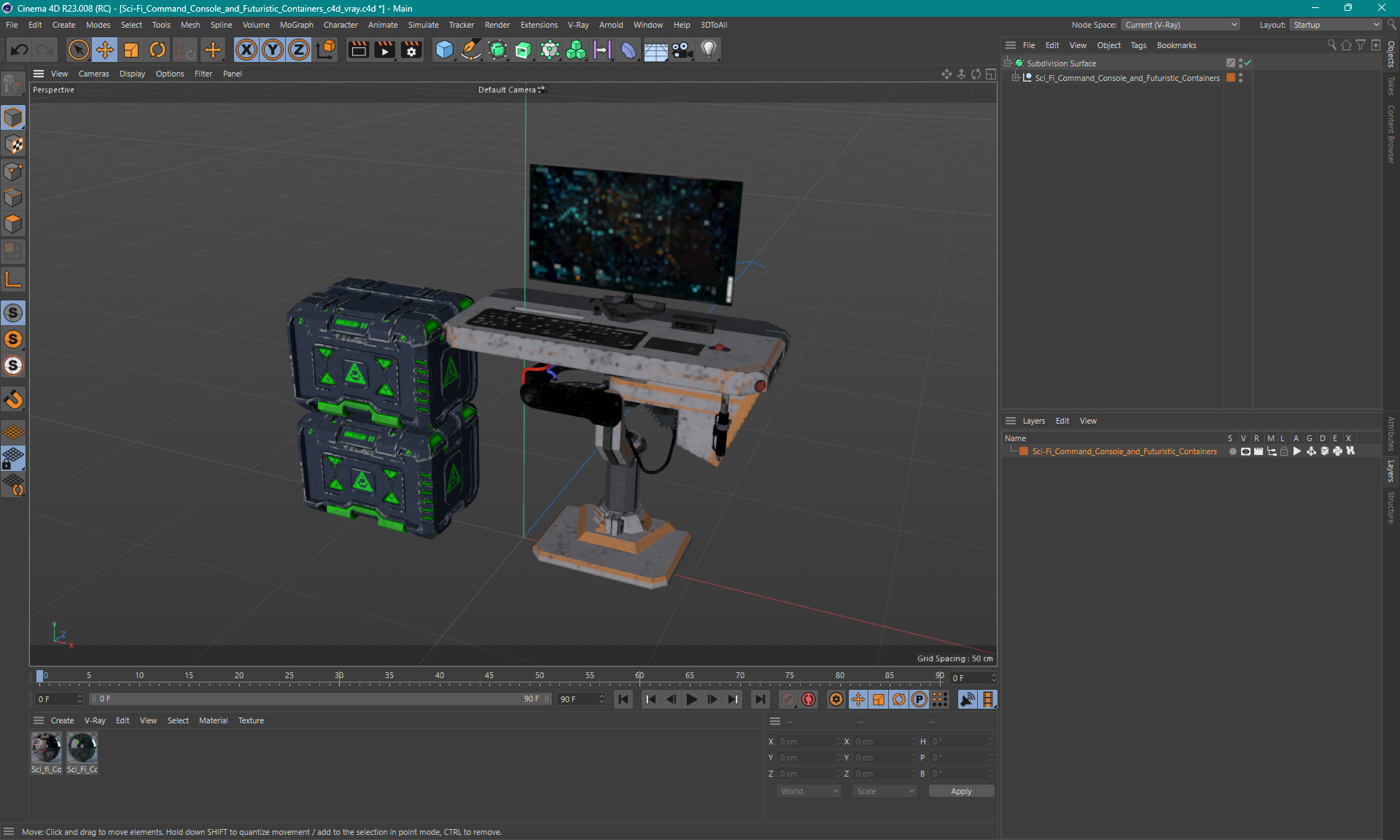Play animation forward
Viewport: 1400px width, 840px height.
[x=691, y=699]
